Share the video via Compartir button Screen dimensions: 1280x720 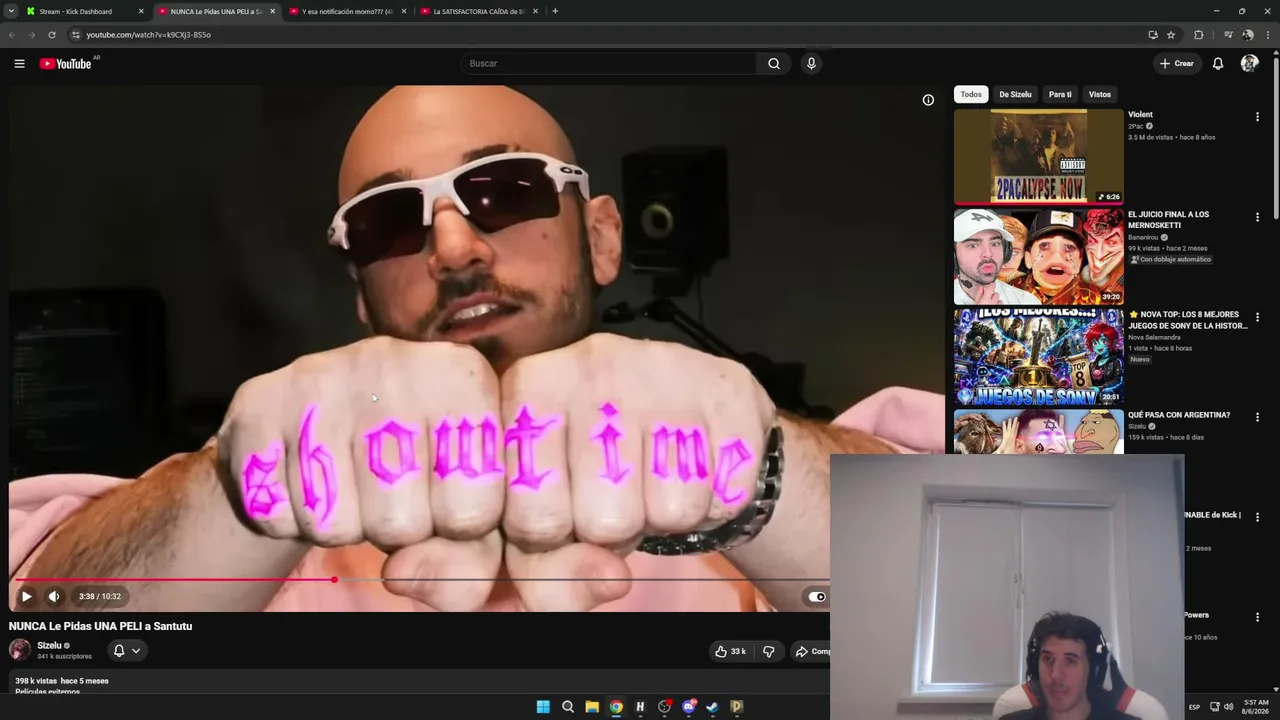(810, 651)
